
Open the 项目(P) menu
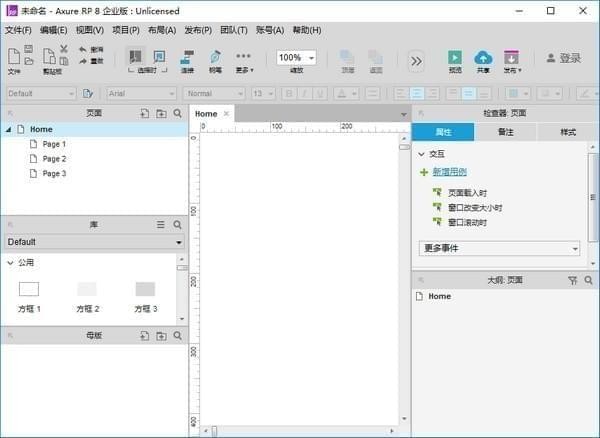point(126,30)
